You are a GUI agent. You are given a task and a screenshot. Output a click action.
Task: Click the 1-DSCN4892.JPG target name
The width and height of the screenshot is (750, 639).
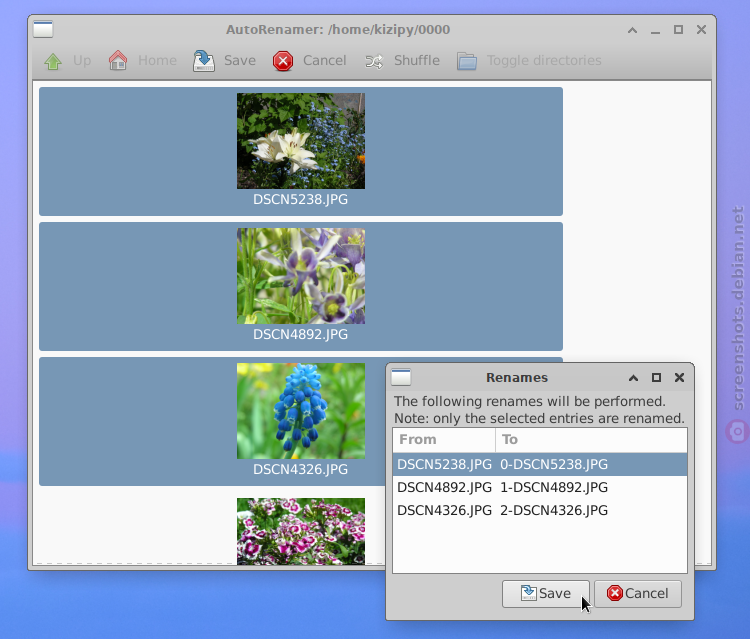coord(554,487)
